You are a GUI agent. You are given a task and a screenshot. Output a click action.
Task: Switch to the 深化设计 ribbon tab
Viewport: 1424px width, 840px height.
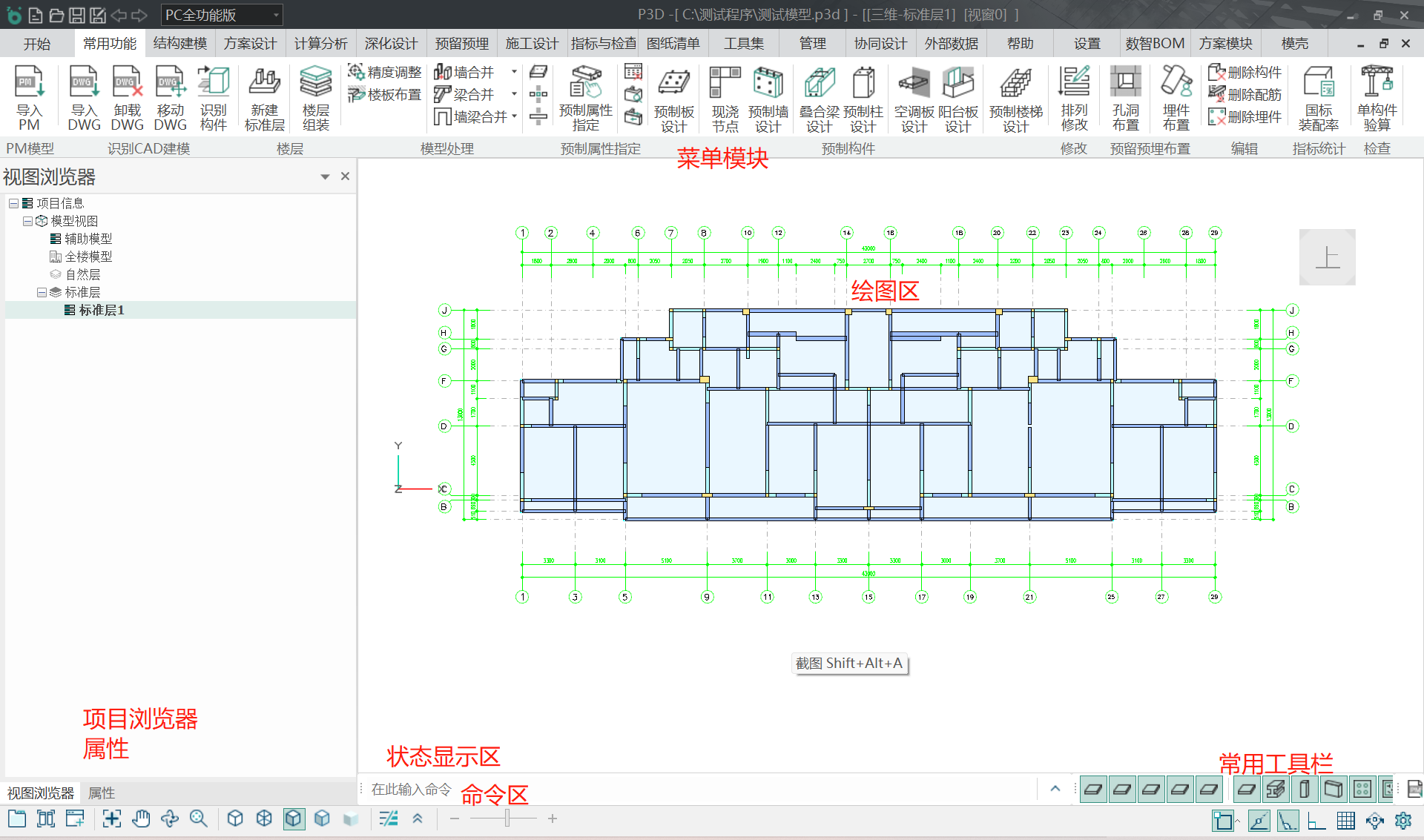pos(391,44)
